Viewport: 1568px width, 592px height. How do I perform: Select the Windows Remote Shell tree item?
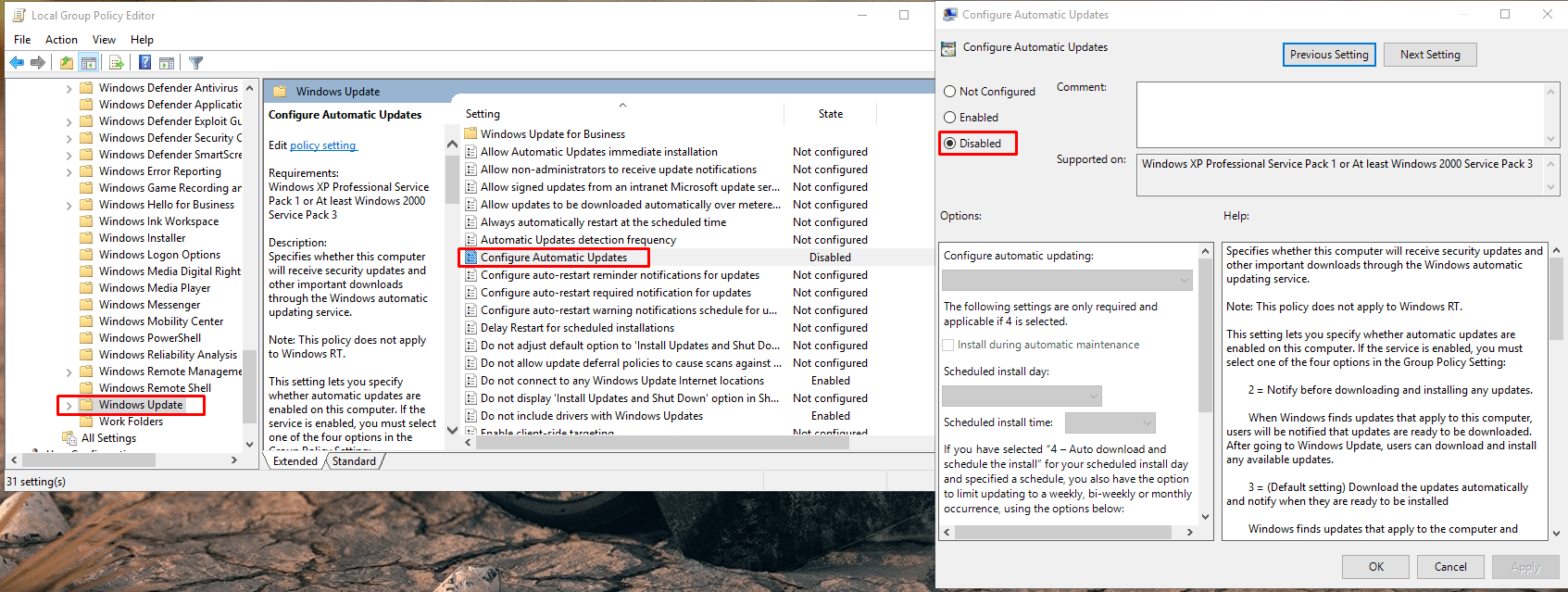pyautogui.click(x=155, y=388)
